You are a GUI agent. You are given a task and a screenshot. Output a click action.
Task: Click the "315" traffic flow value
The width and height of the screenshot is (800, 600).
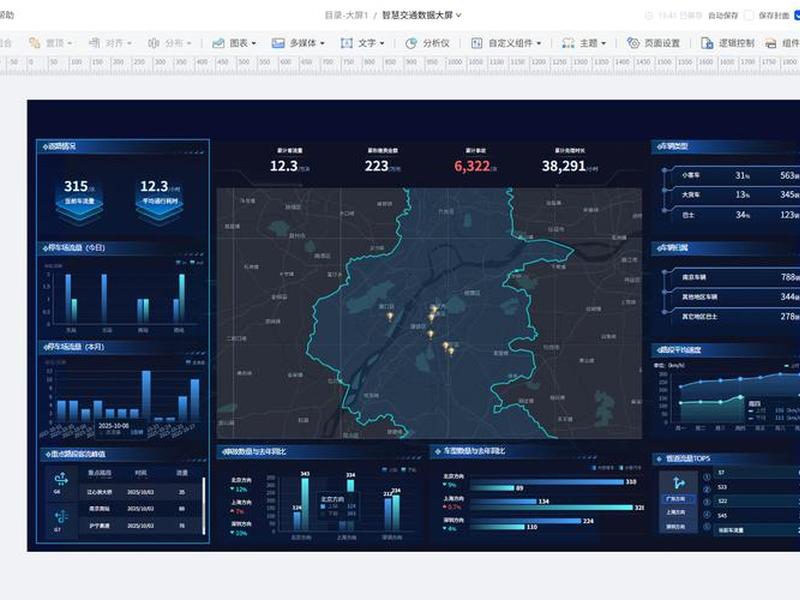coord(76,186)
